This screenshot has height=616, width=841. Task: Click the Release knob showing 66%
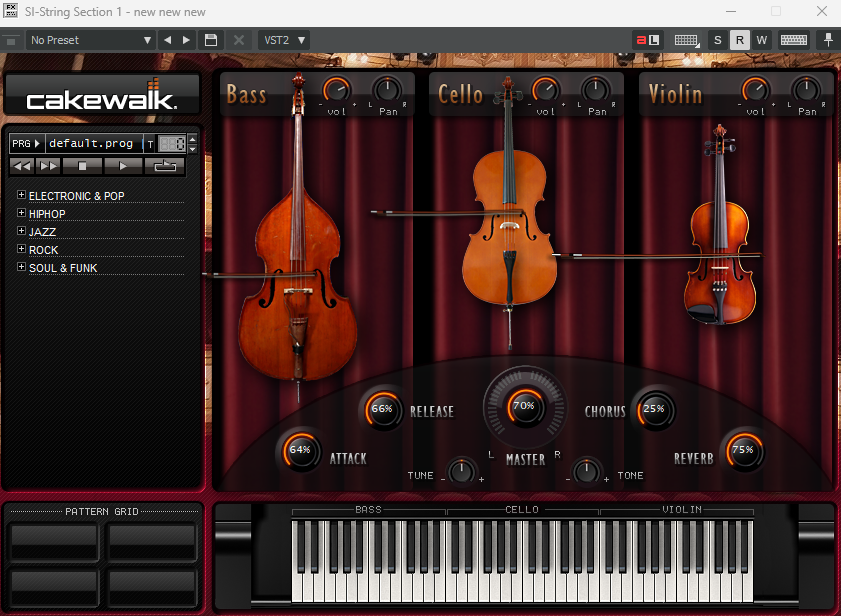click(x=382, y=409)
